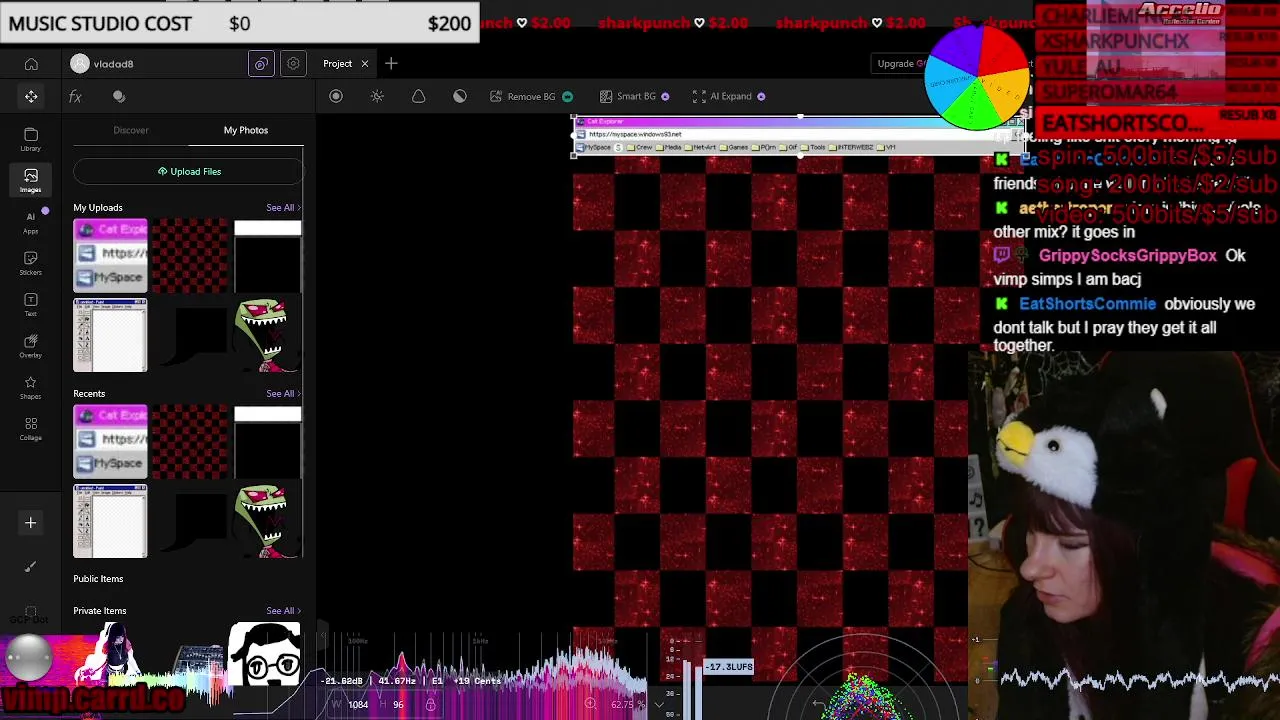Open the fx effects icon
This screenshot has width=1280, height=720.
point(75,97)
